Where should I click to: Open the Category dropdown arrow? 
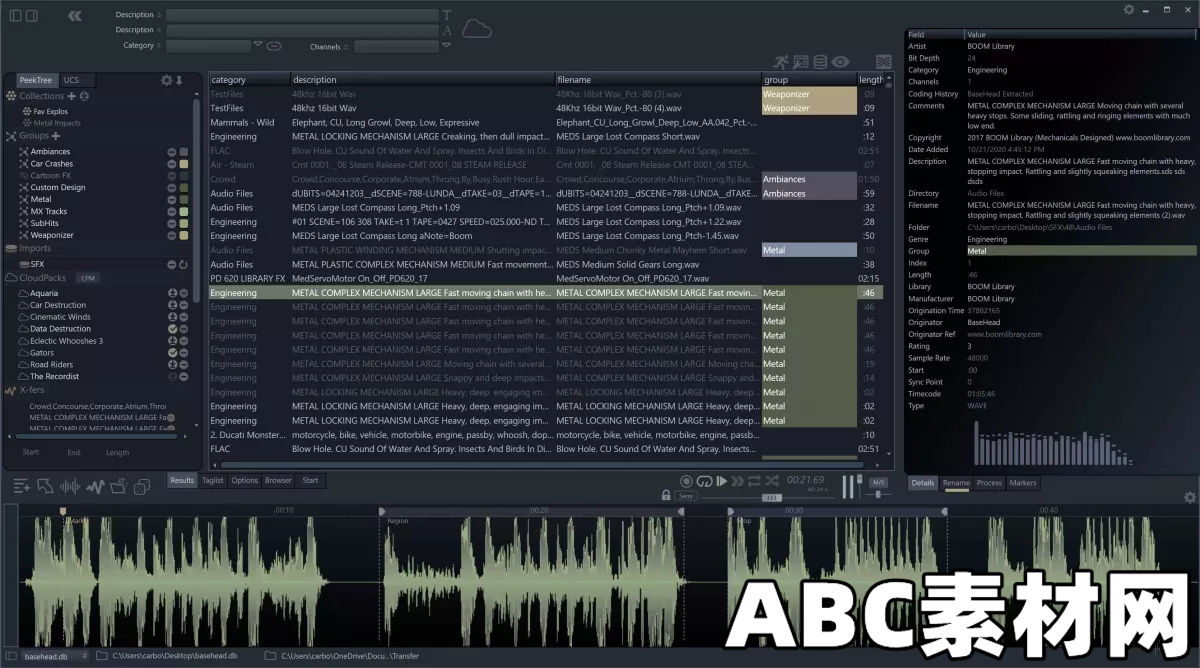(258, 44)
